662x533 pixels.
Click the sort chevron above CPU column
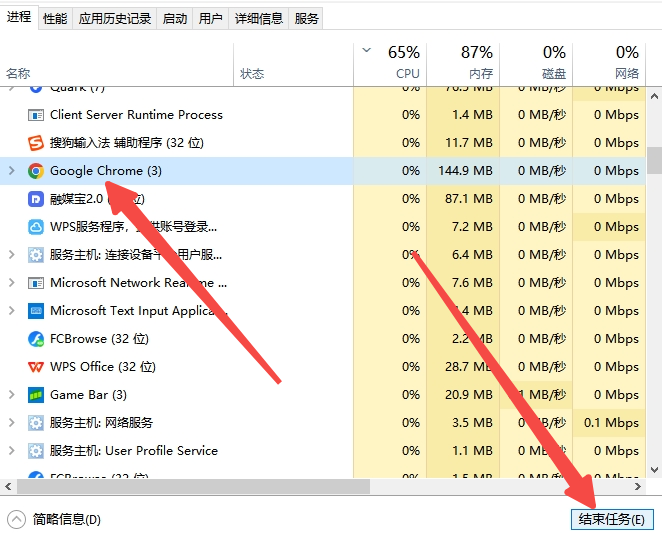tap(366, 50)
